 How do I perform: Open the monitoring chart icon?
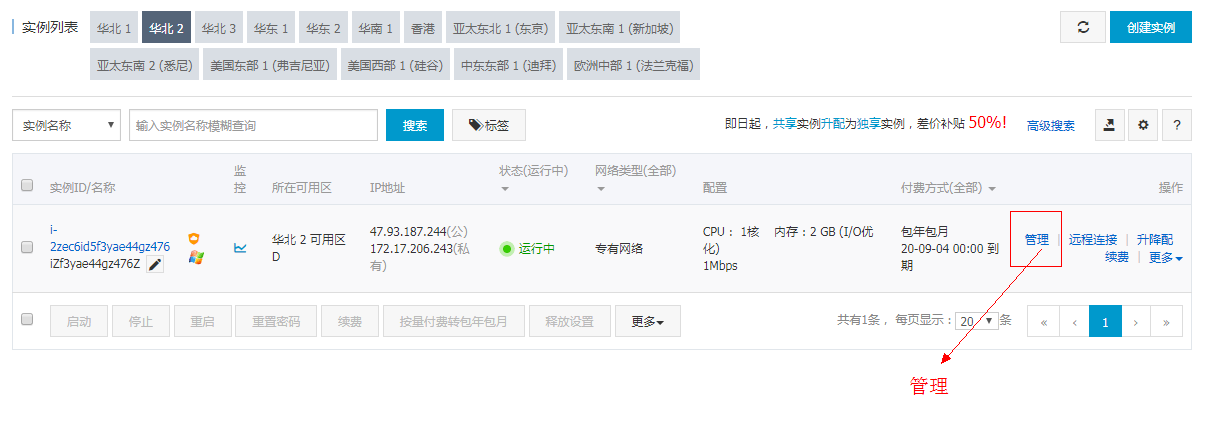point(240,248)
